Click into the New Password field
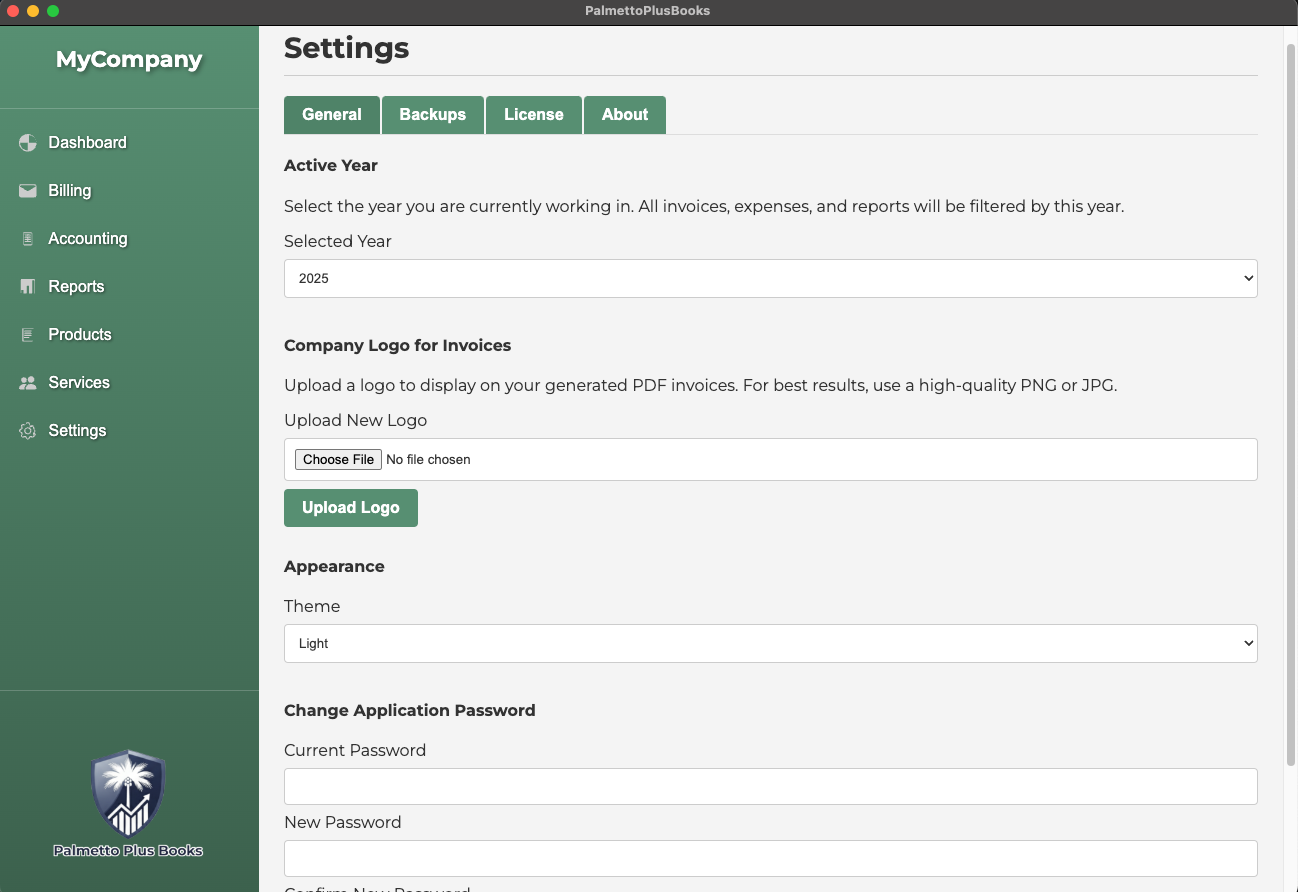 click(770, 859)
